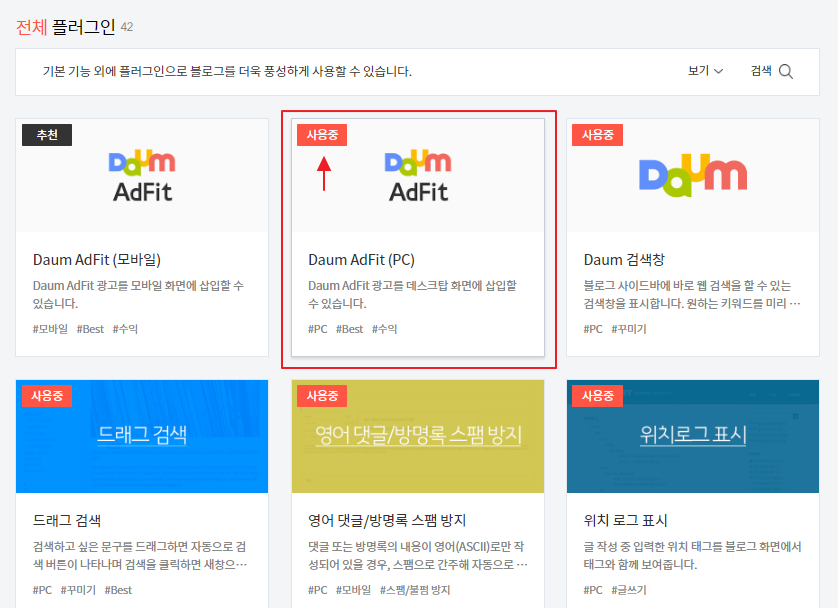The width and height of the screenshot is (838, 608).
Task: Click #모바일 tag under 스팸 방지 card
Action: click(x=353, y=590)
